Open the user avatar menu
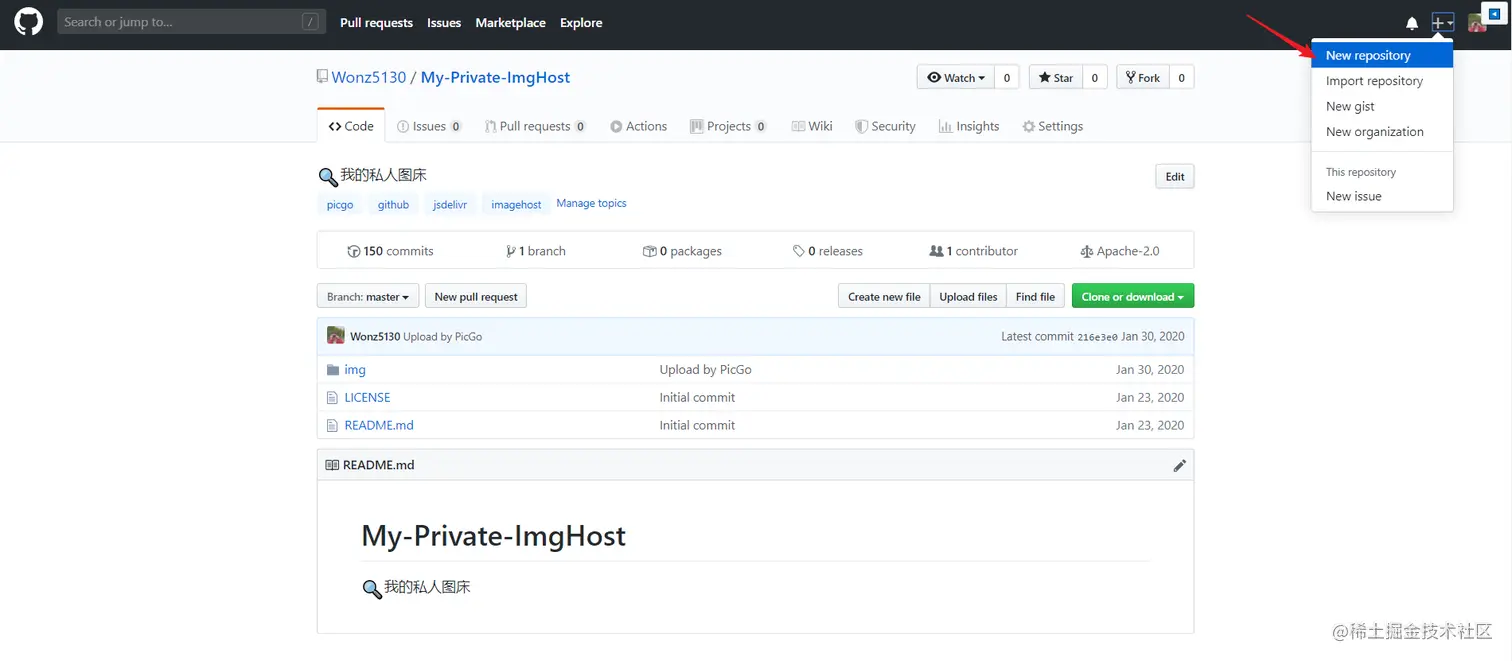 click(1476, 22)
